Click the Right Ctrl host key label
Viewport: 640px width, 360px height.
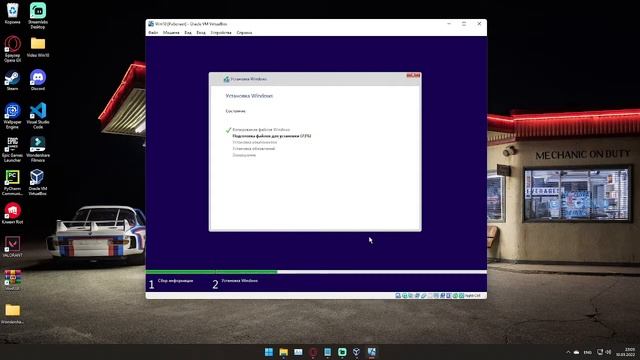[x=473, y=296]
